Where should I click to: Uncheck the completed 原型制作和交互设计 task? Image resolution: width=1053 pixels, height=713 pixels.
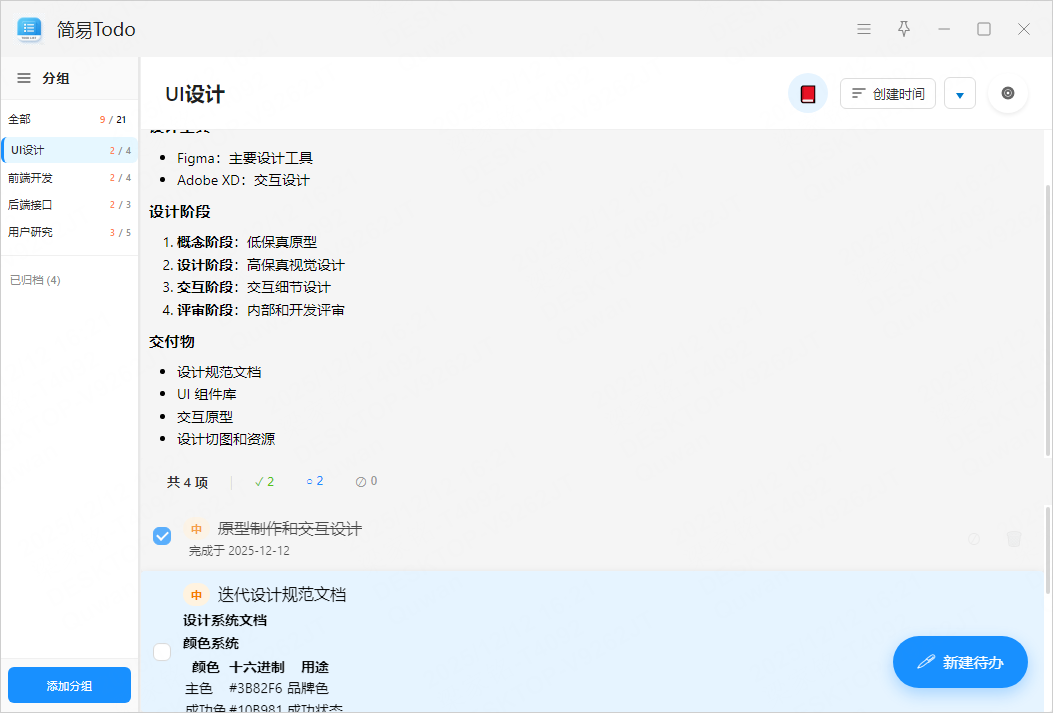162,537
